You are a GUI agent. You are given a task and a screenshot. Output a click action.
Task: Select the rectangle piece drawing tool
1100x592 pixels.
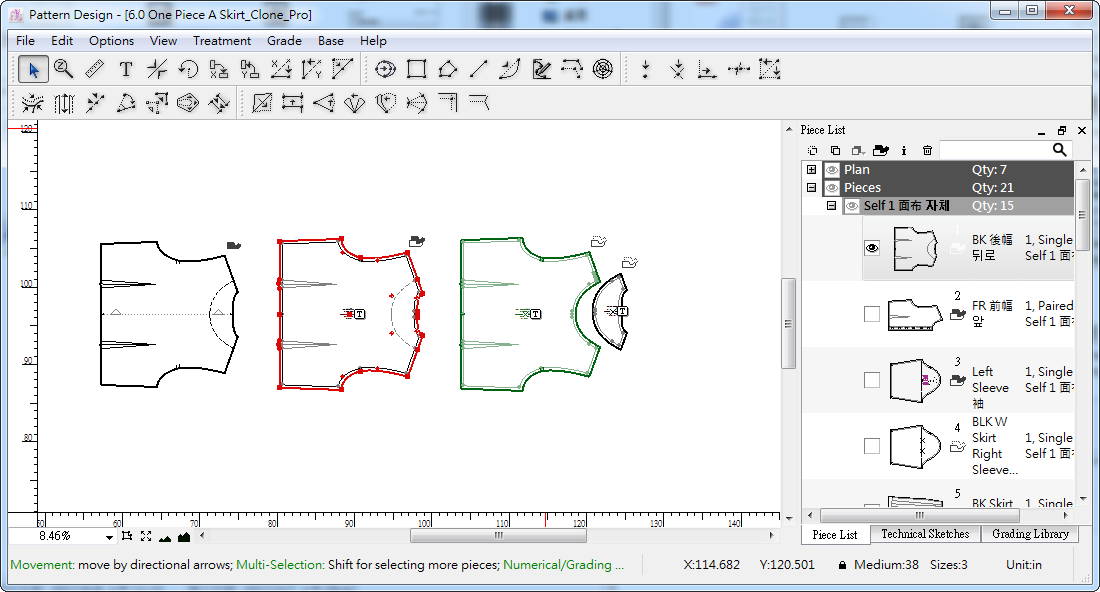coord(417,69)
